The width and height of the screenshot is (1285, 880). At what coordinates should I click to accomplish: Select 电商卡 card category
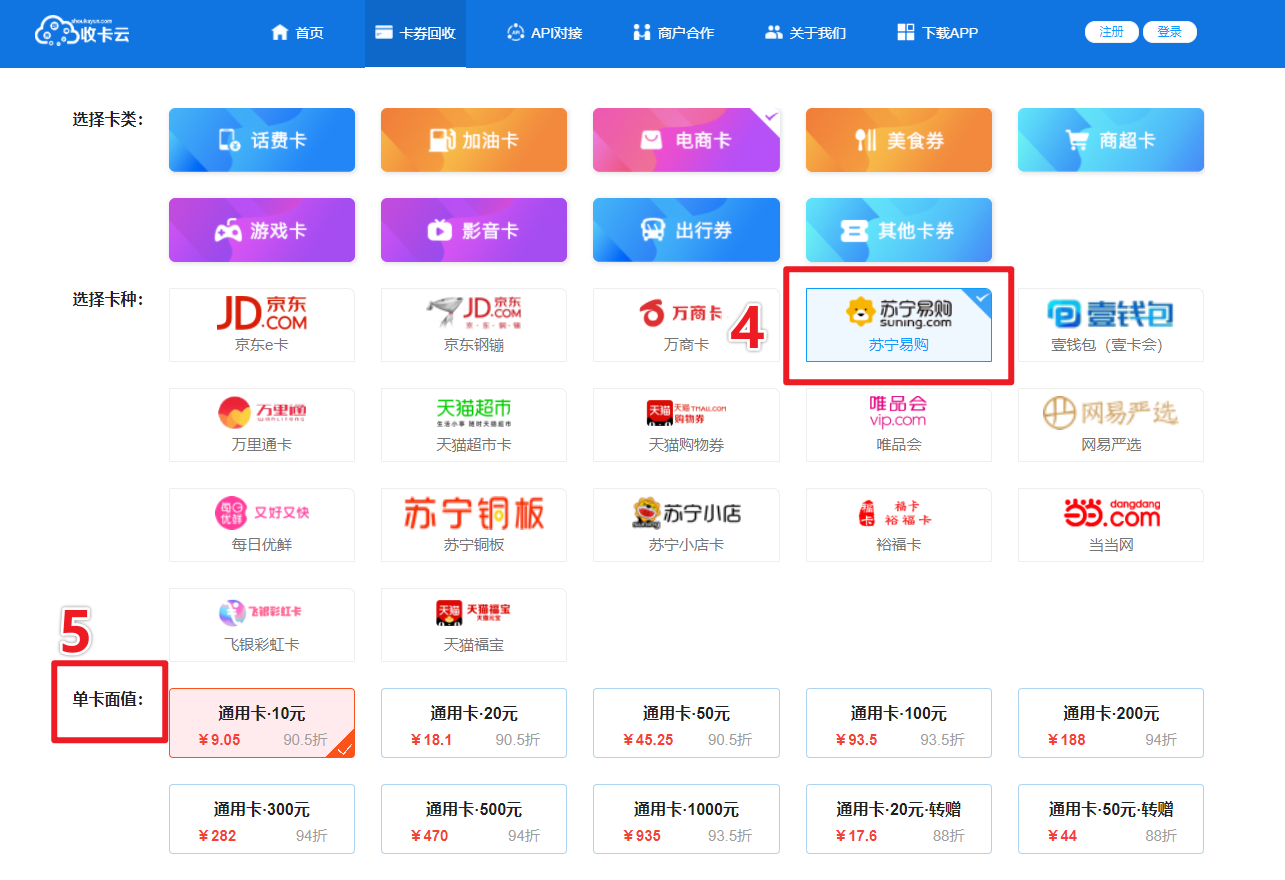click(686, 140)
